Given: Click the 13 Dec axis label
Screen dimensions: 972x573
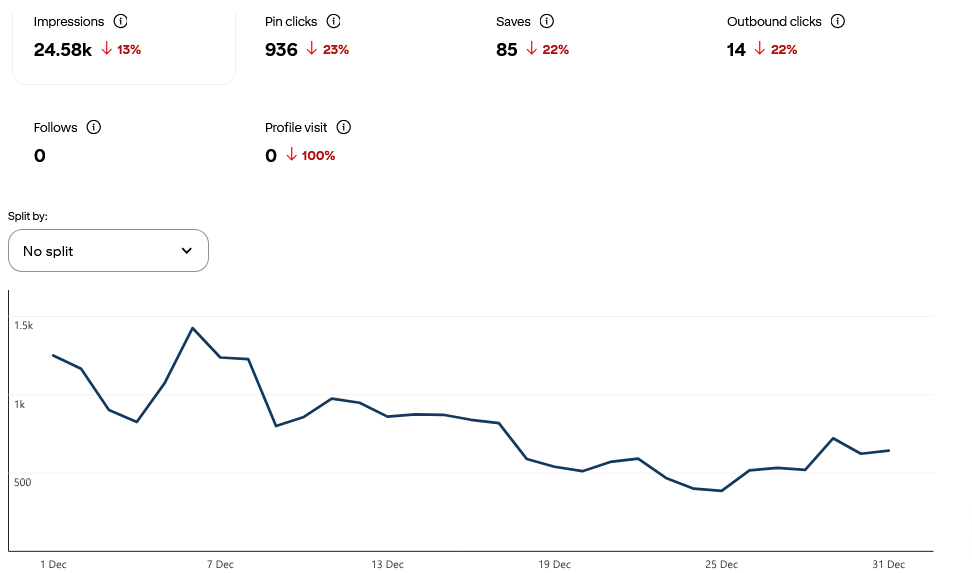Looking at the screenshot, I should click(x=387, y=564).
